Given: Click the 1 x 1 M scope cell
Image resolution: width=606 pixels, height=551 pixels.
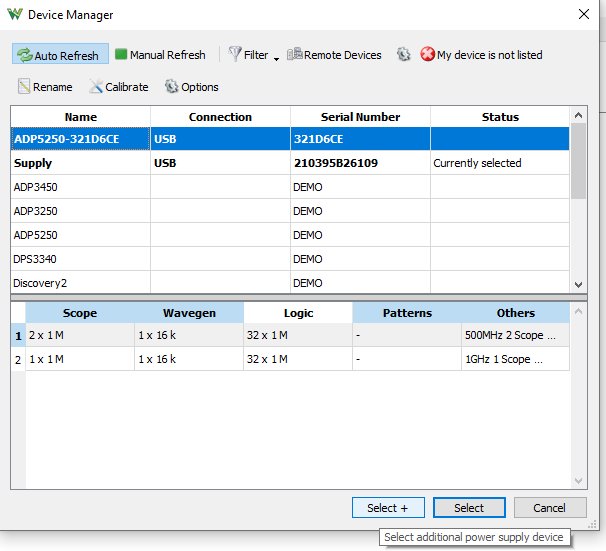Looking at the screenshot, I should tap(80, 359).
